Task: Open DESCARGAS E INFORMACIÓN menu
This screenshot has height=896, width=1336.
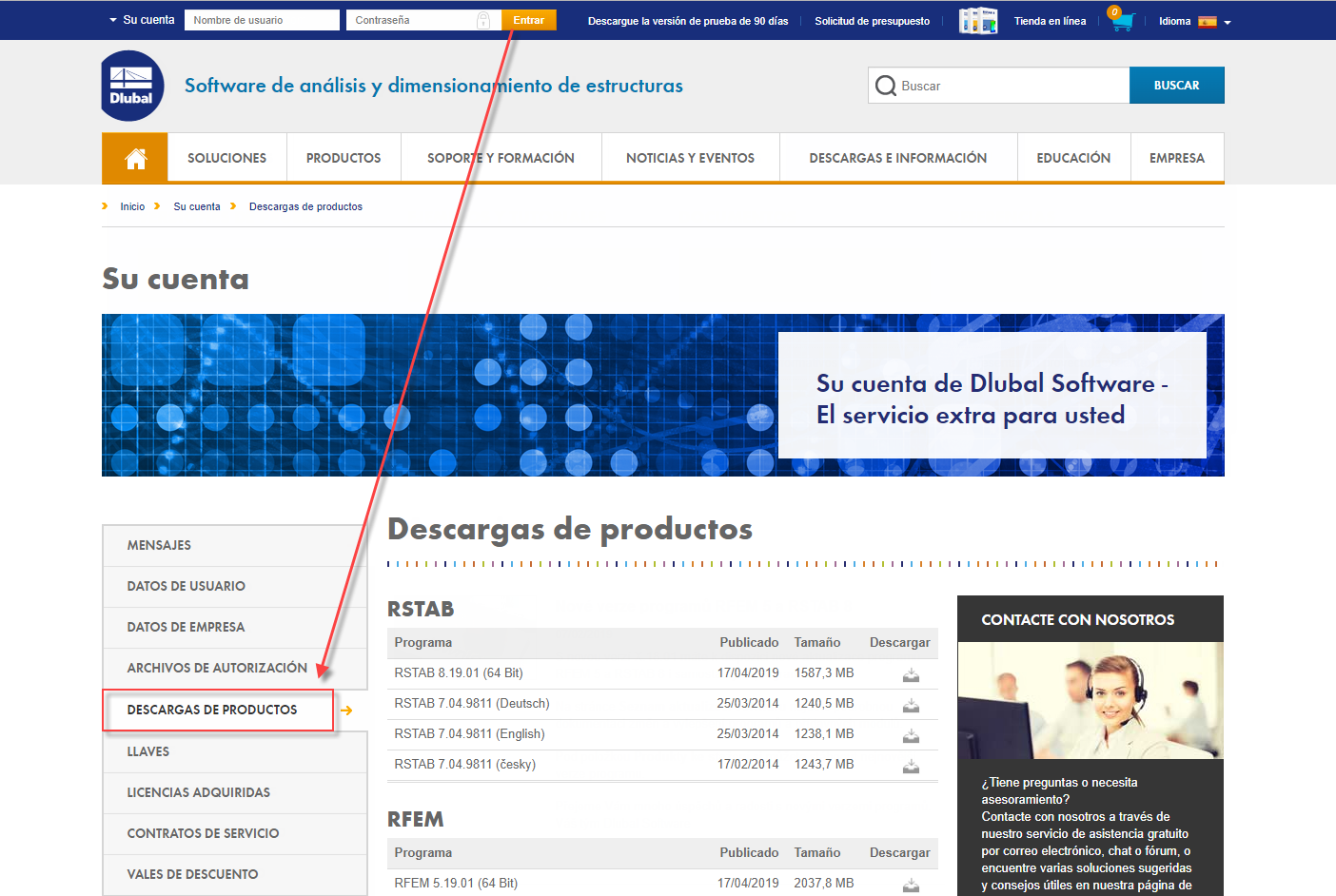Action: pyautogui.click(x=898, y=158)
